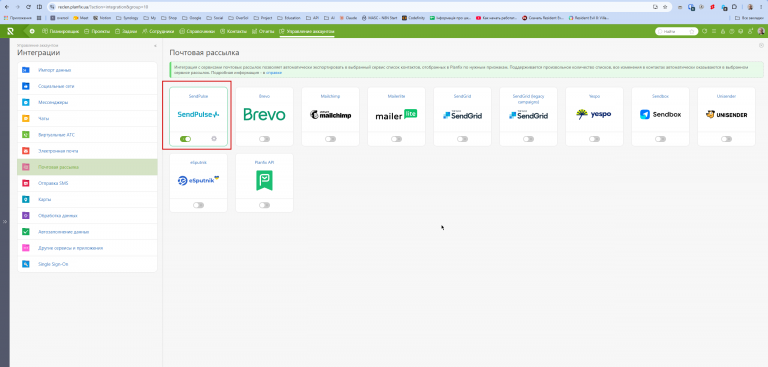
Task: Bookmark page with the star icon
Action: point(665,7)
